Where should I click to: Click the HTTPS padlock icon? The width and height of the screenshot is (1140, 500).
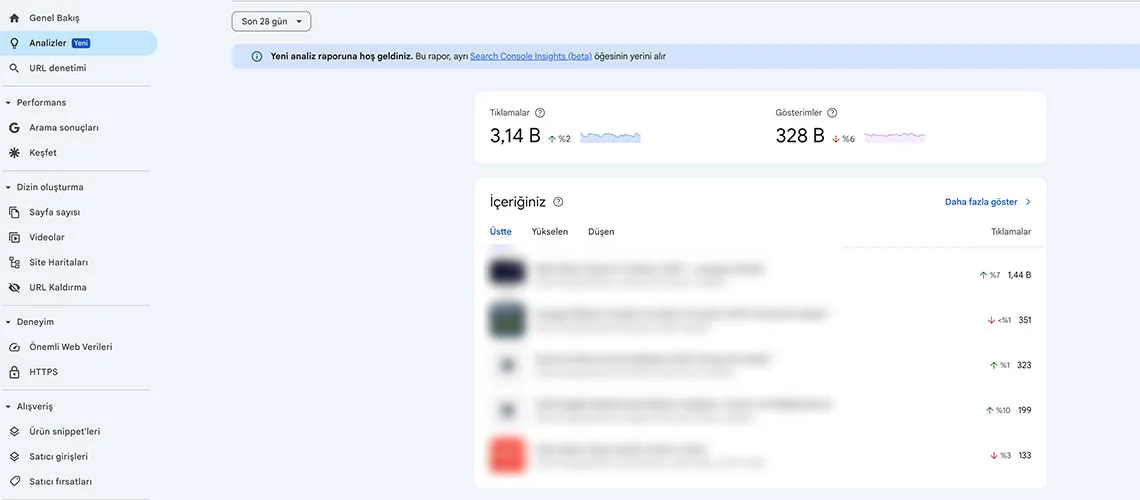(x=14, y=372)
